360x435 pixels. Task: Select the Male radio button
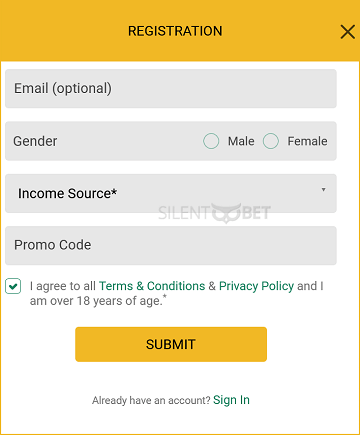click(x=211, y=141)
